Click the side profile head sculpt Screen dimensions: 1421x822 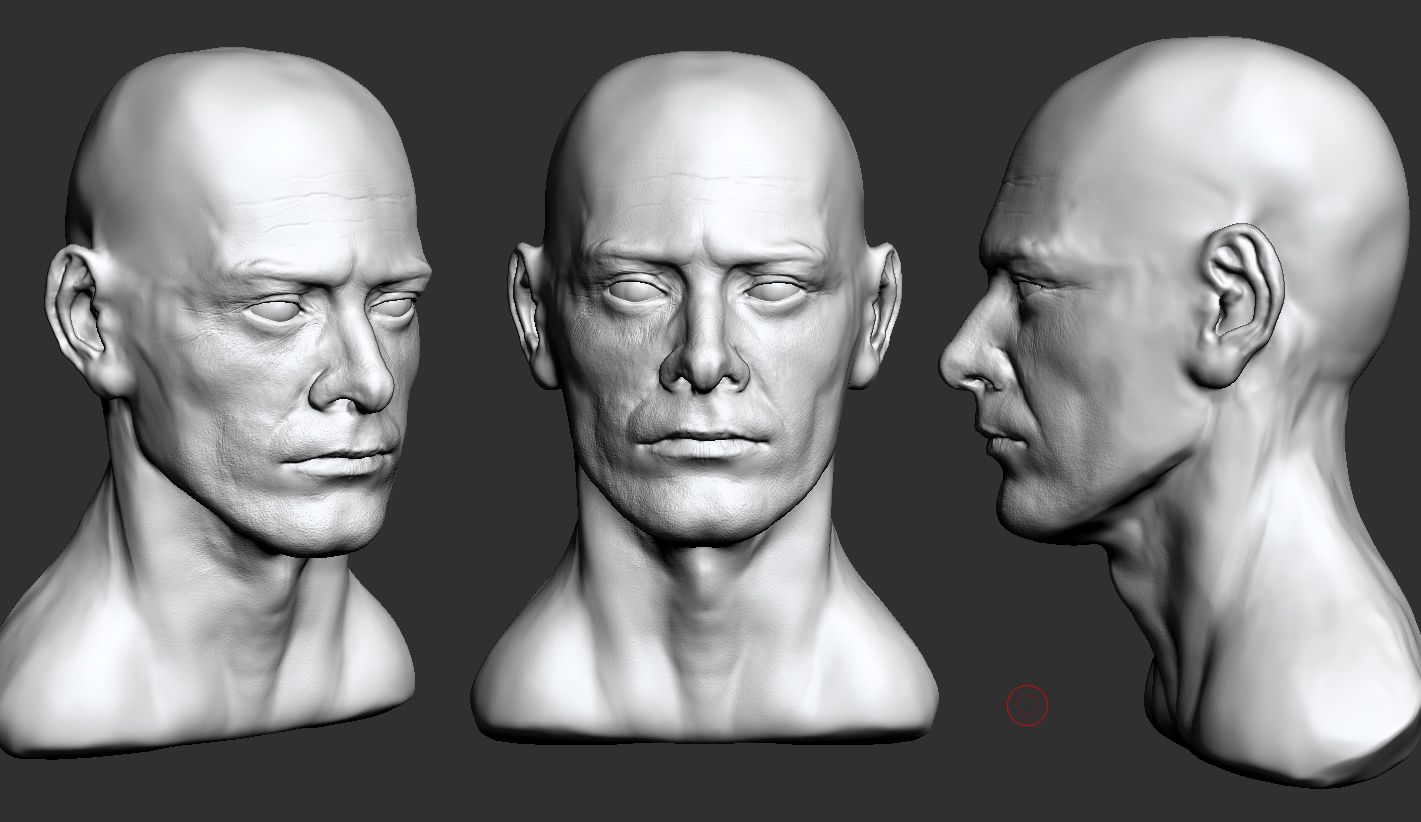(1180, 410)
